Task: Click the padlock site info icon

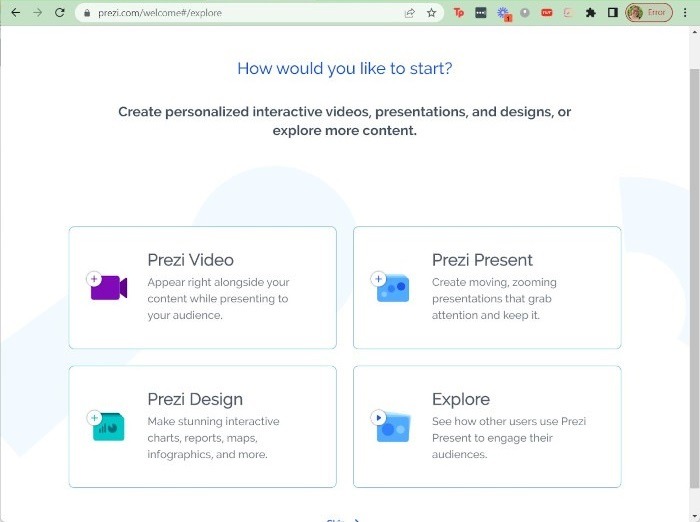Action: [x=87, y=13]
